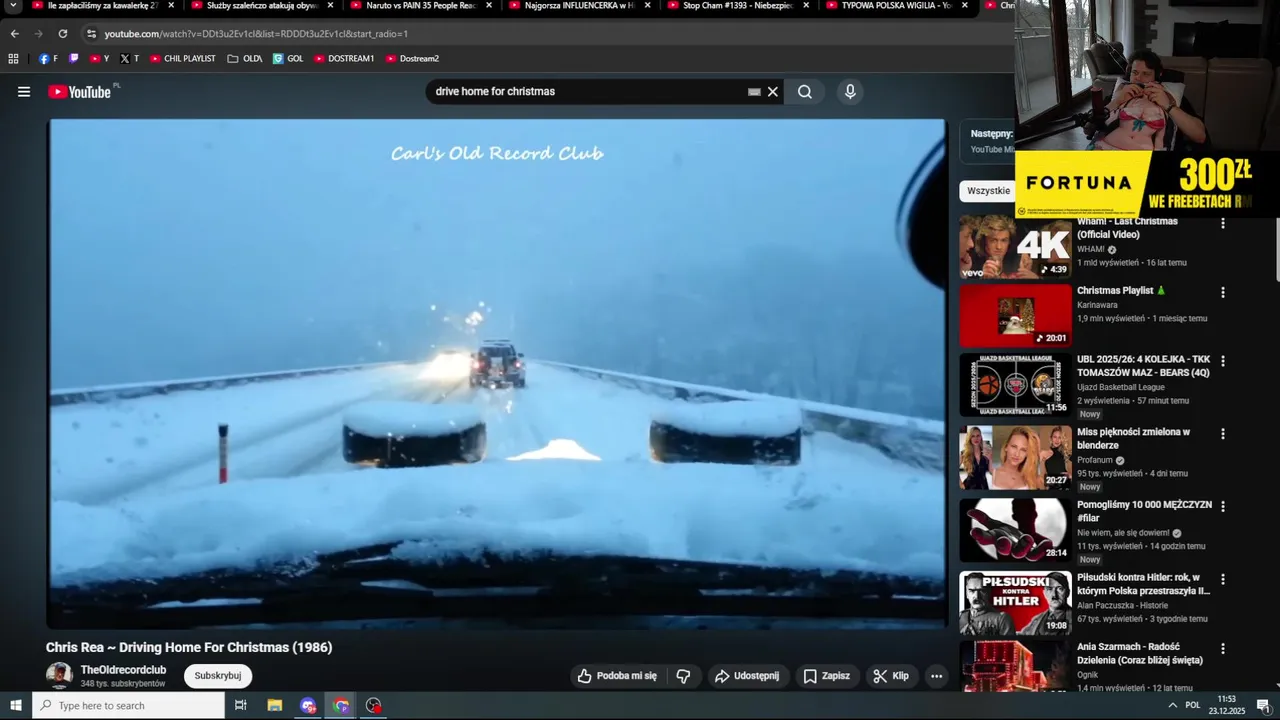Open options menu for Miss piękności video
1280x720 pixels.
[x=1222, y=434]
